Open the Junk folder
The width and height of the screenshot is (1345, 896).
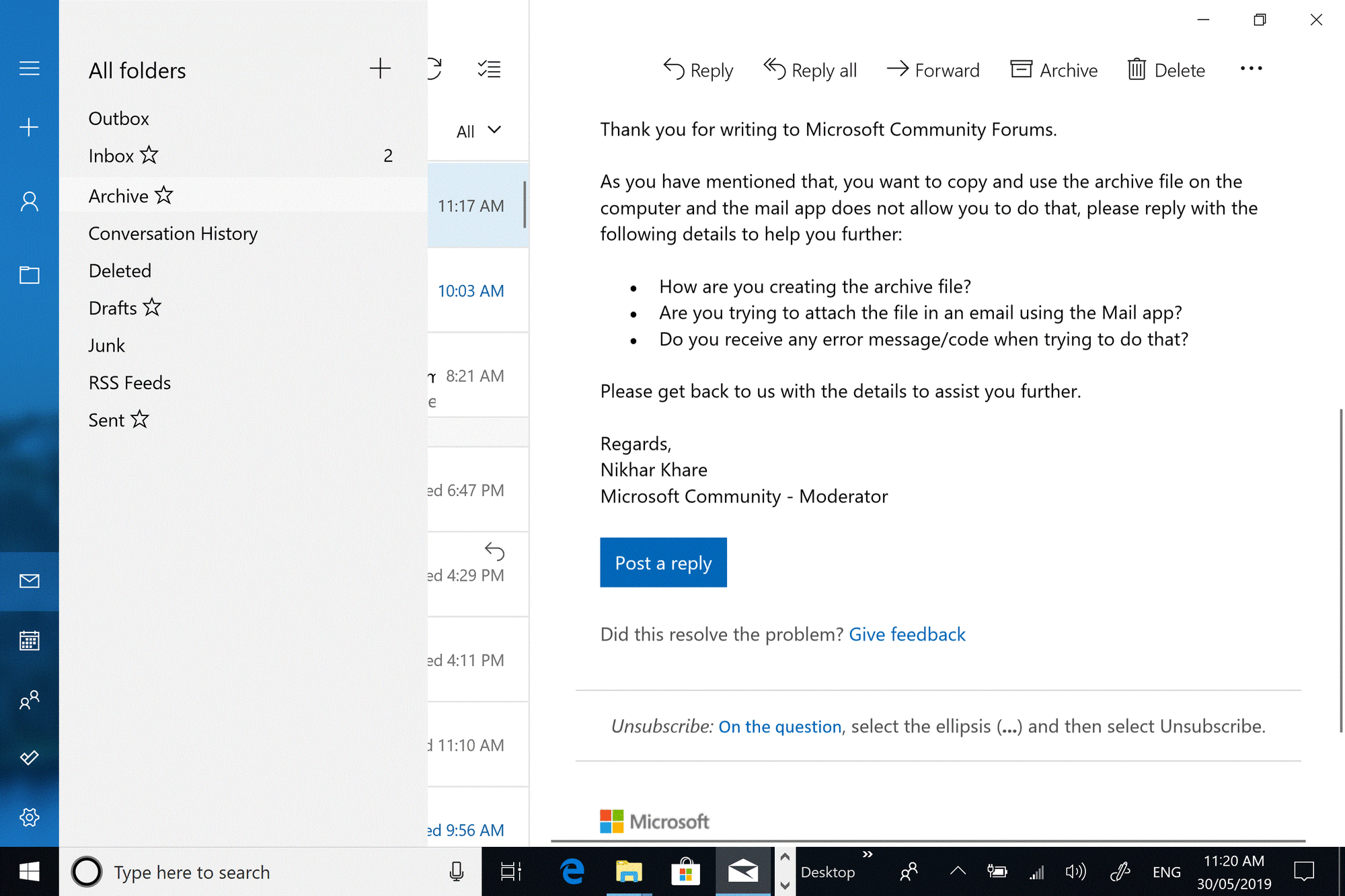pos(243,345)
